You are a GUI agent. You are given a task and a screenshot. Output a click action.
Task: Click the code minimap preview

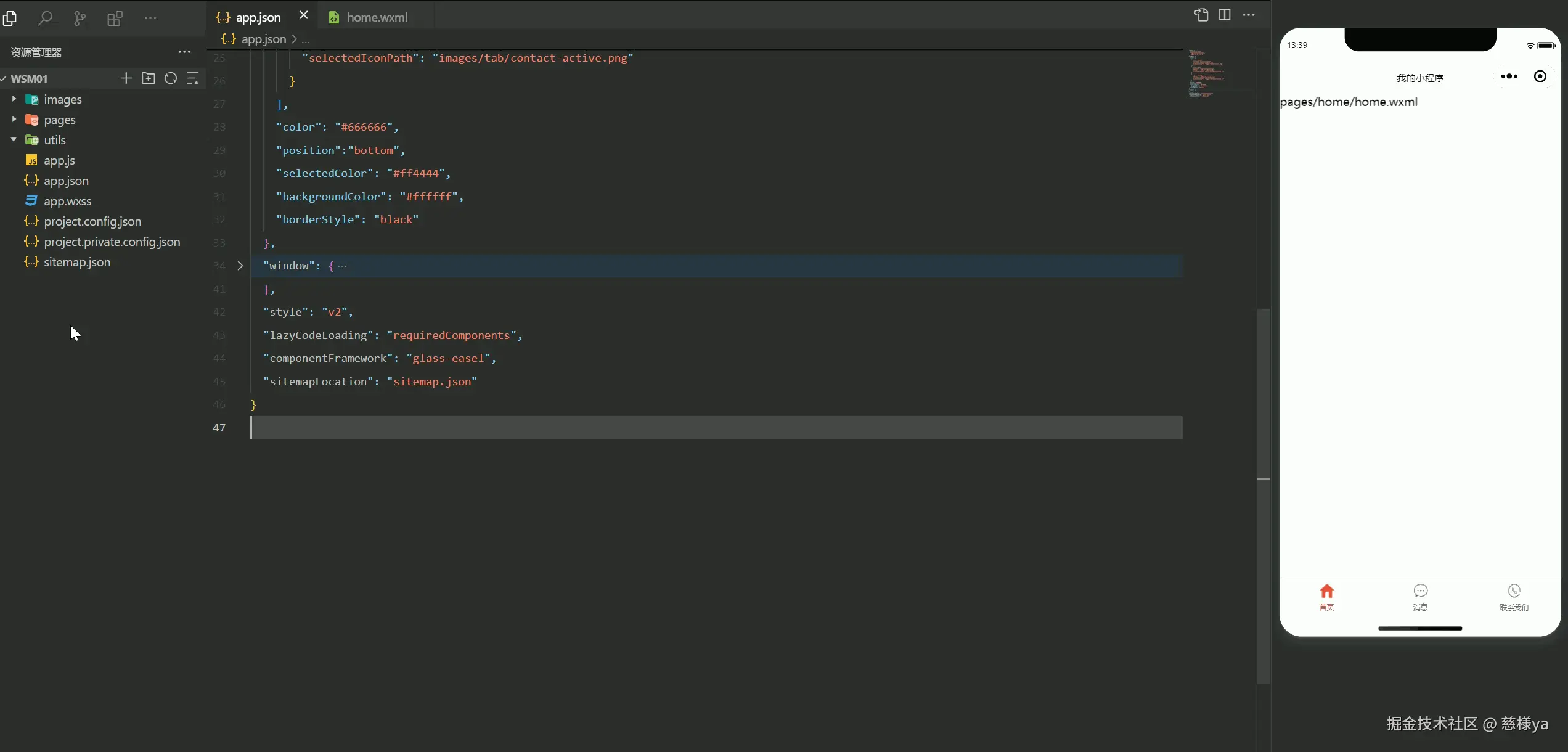1206,73
